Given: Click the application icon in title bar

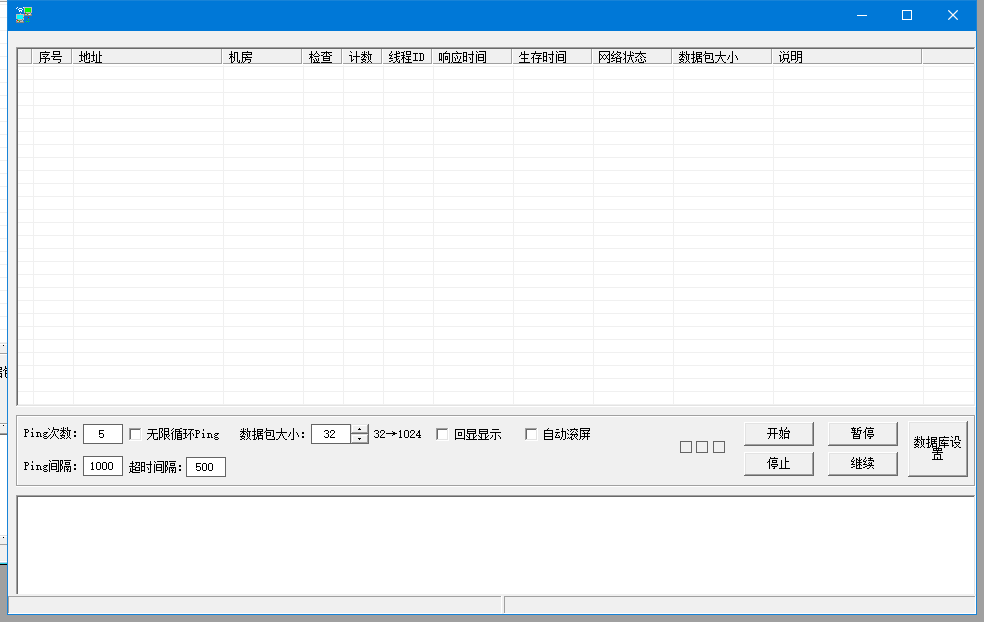Looking at the screenshot, I should click(24, 14).
